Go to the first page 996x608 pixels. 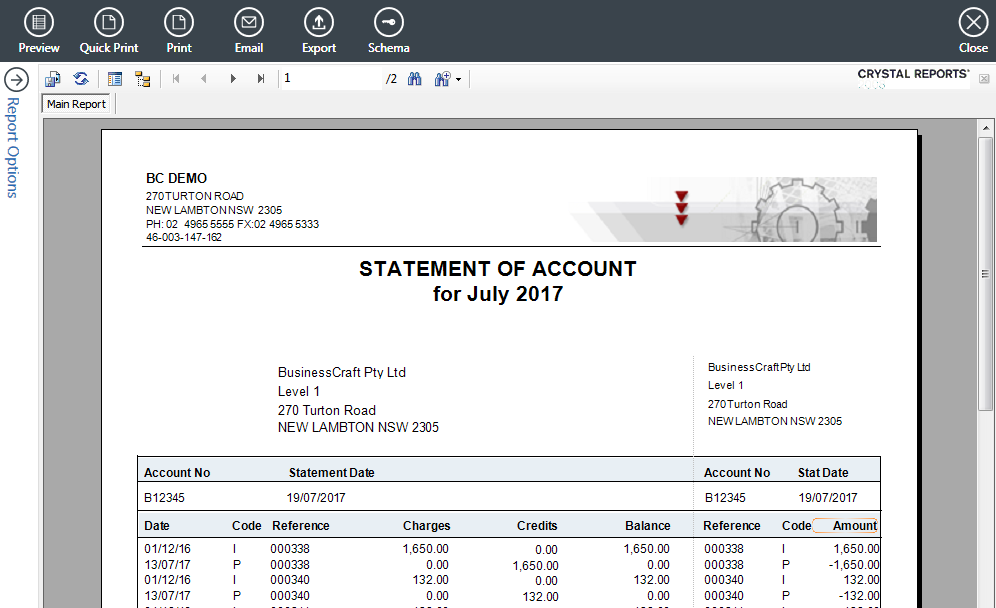point(176,79)
